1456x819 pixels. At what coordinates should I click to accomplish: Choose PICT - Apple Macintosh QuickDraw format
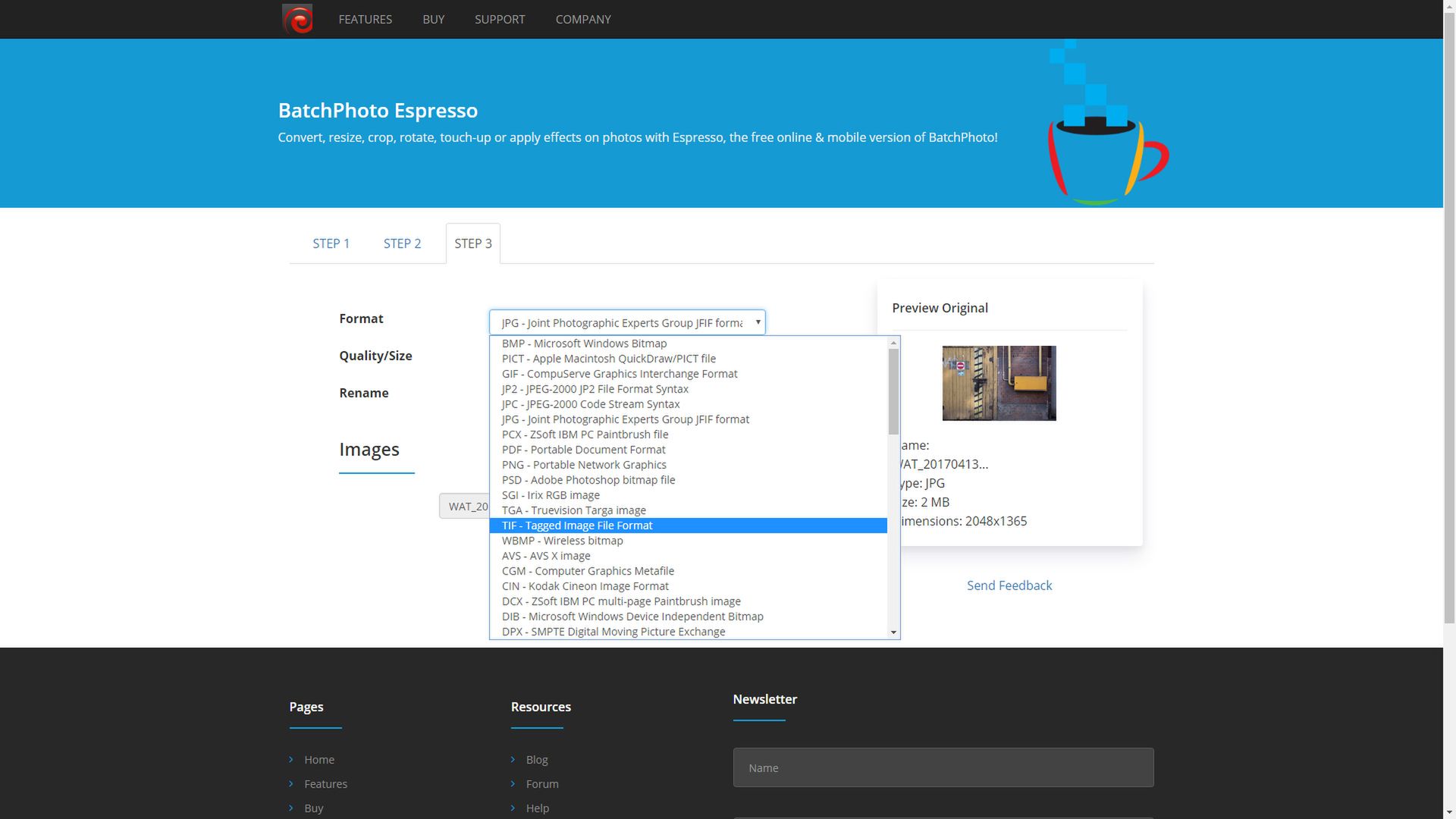pos(689,359)
